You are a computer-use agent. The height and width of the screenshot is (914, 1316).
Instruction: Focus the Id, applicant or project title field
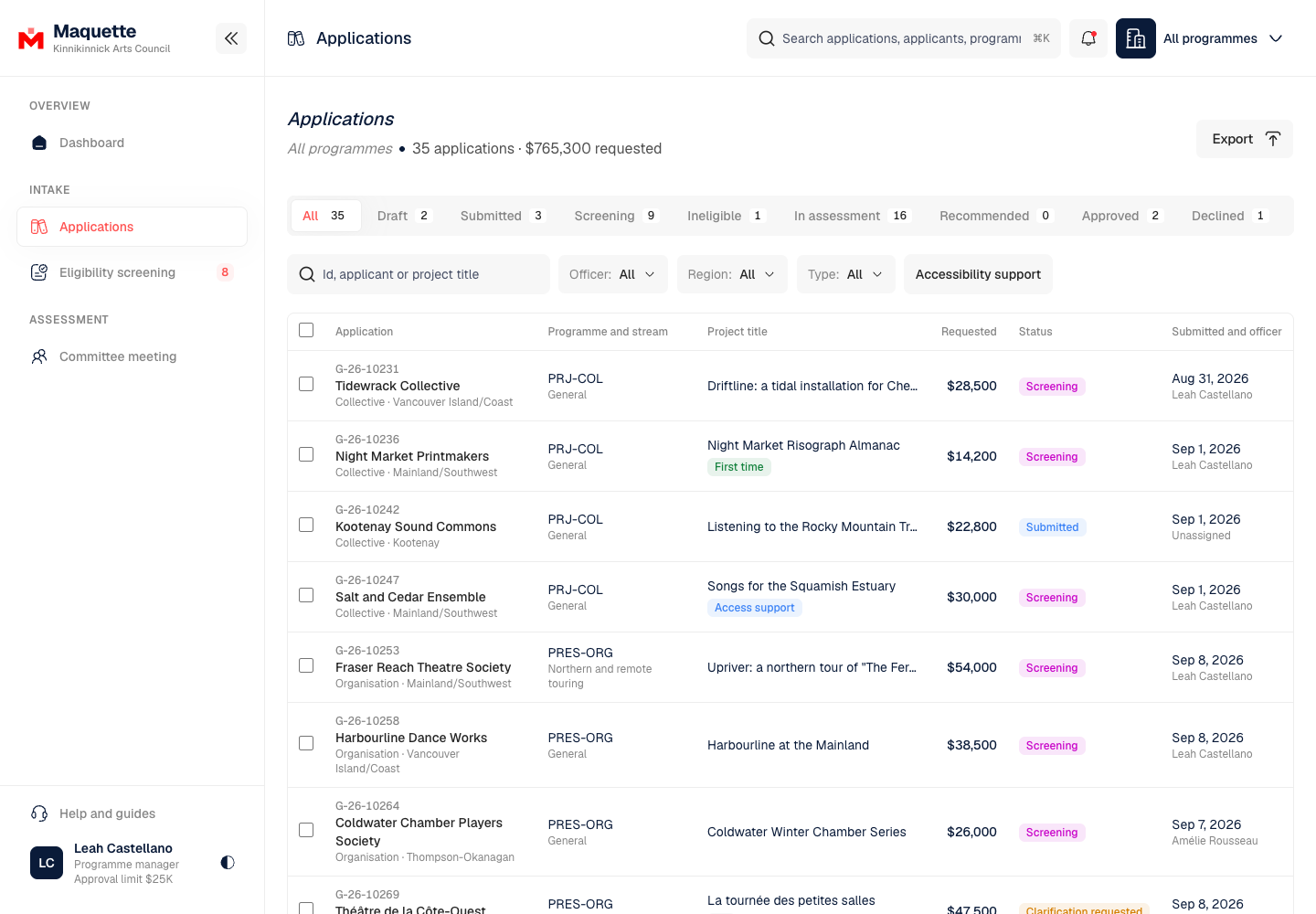(419, 274)
